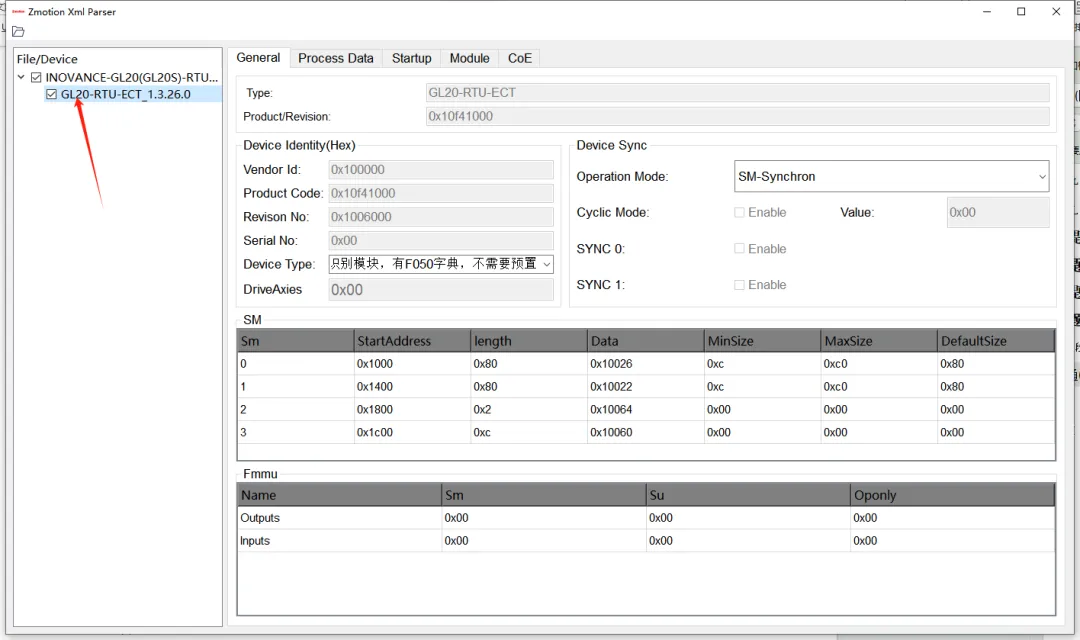Select the Outputs row in Fmmu table
Image resolution: width=1080 pixels, height=640 pixels.
[645, 518]
